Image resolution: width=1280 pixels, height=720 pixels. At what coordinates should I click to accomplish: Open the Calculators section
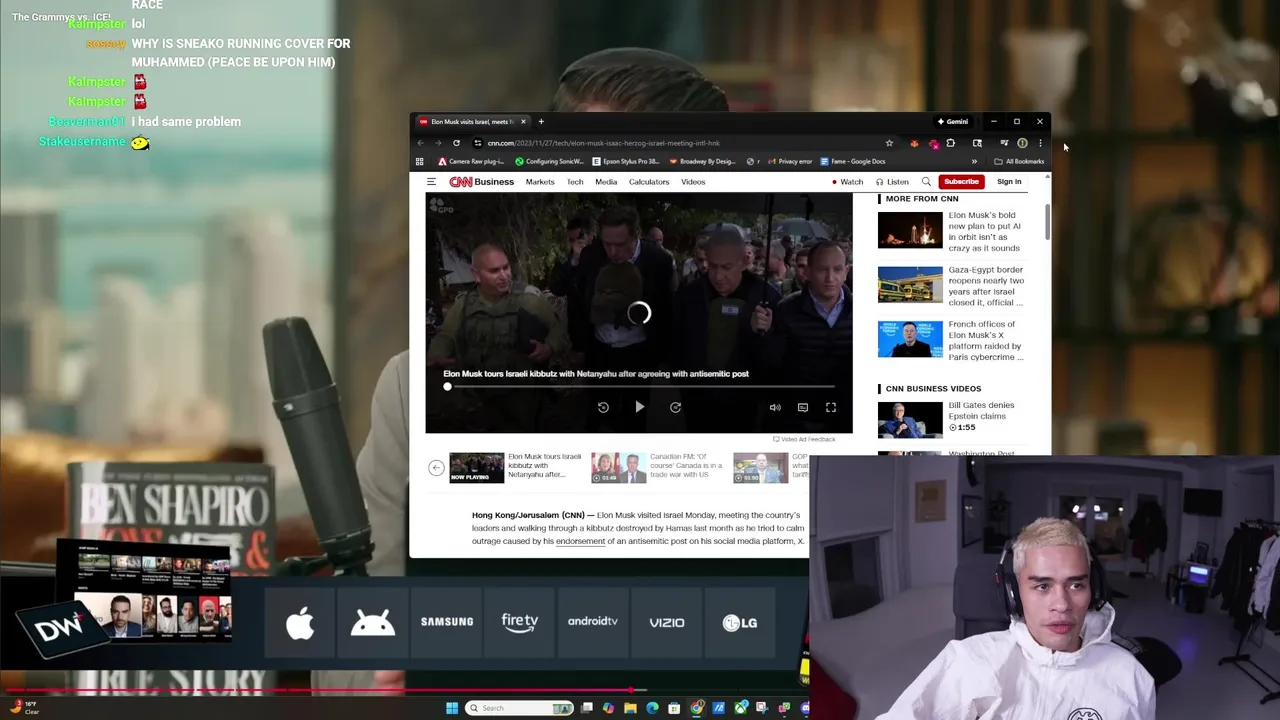649,182
